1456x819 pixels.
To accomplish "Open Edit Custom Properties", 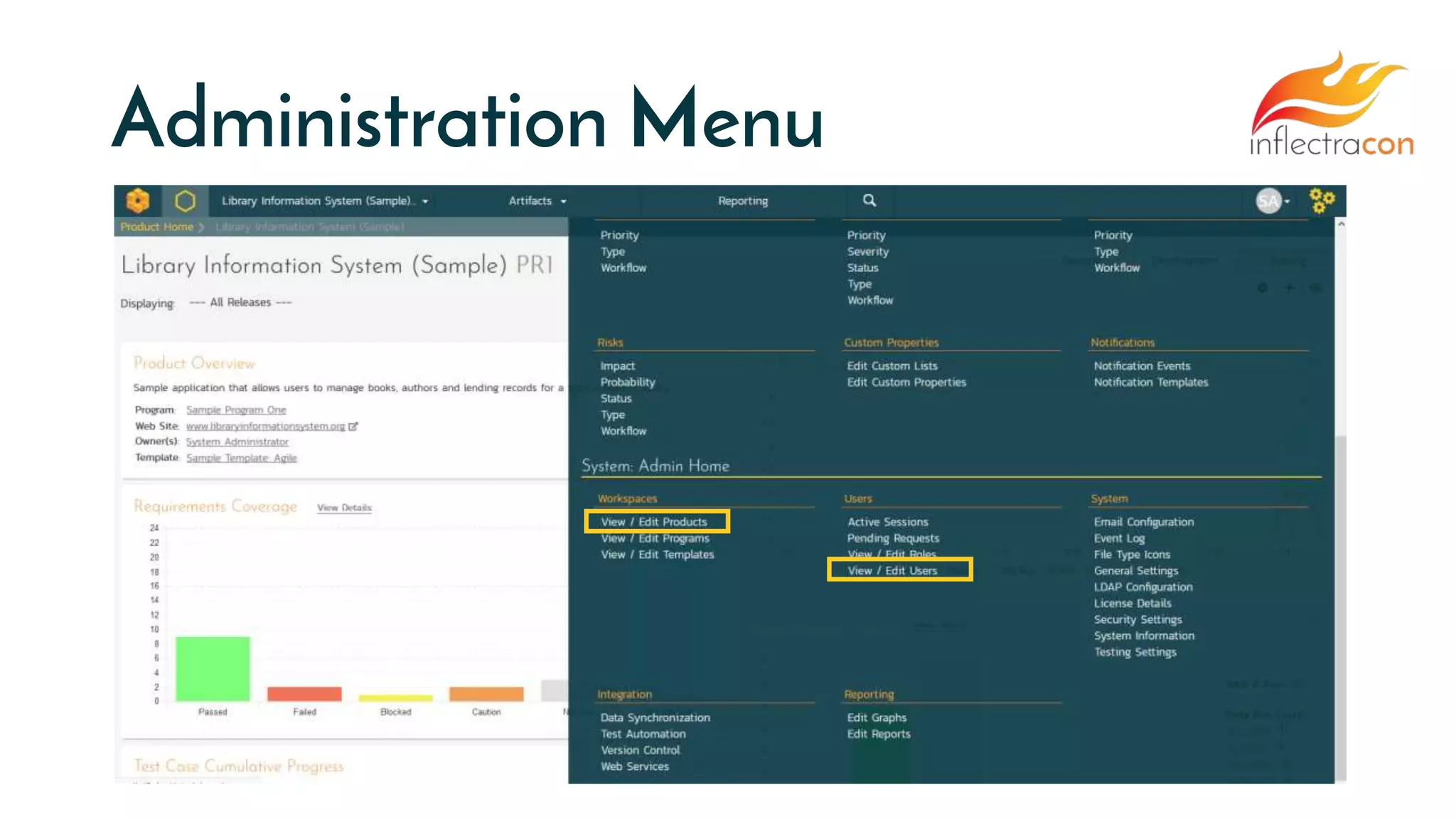I will pyautogui.click(x=906, y=382).
